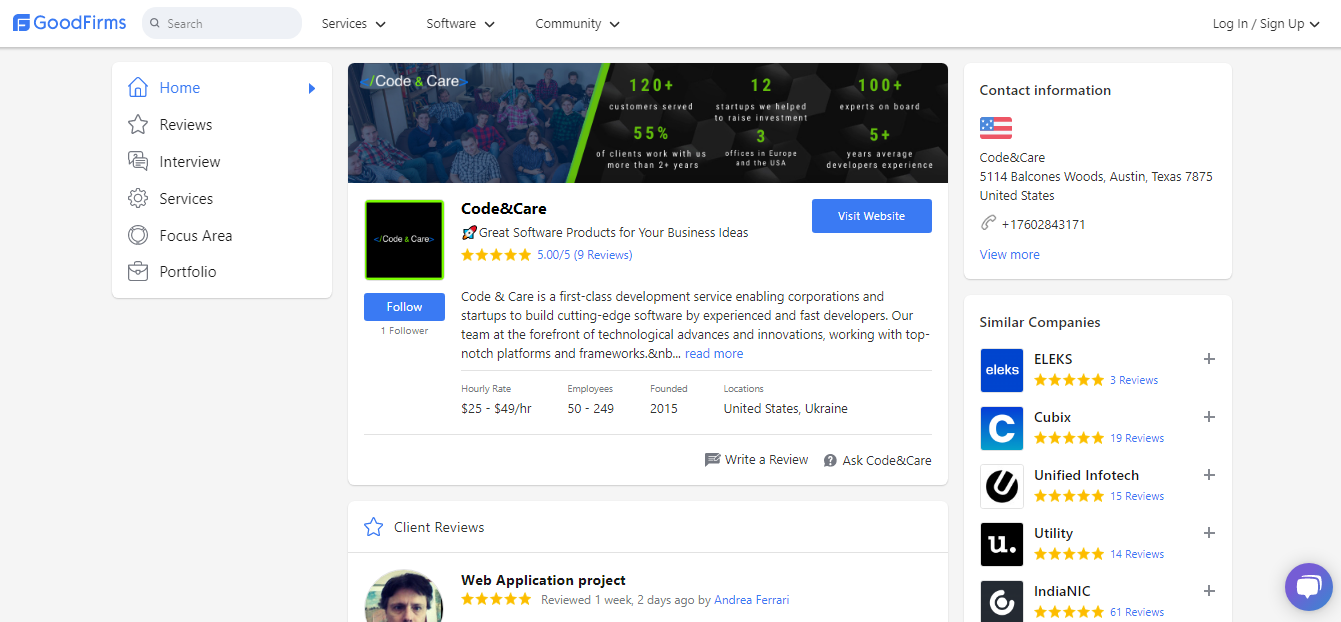Screen dimensions: 1341x622
Task: Click the IndiaNIC company name
Action: click(1062, 591)
